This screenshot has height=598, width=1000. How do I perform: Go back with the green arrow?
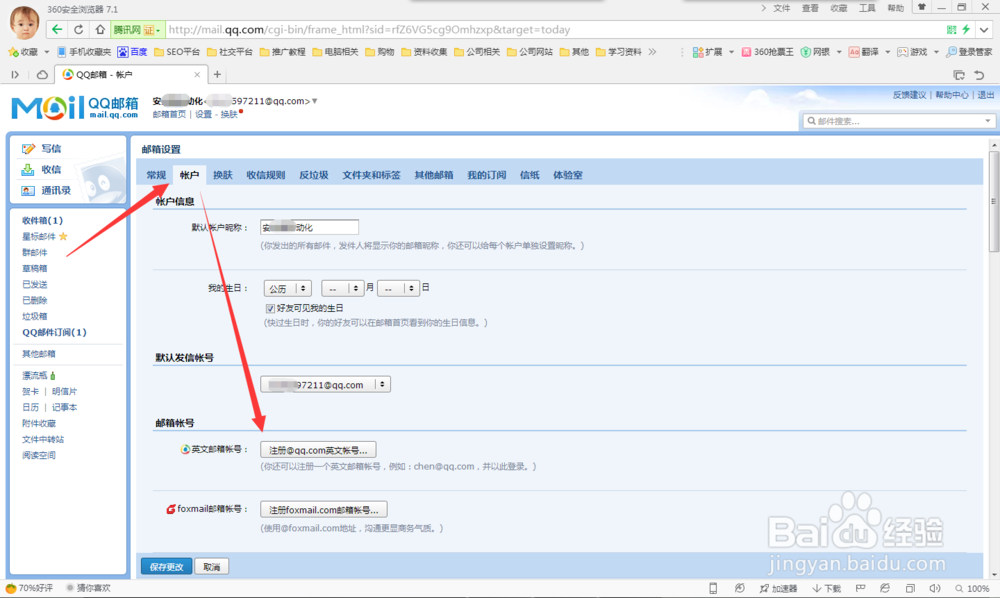(x=57, y=29)
